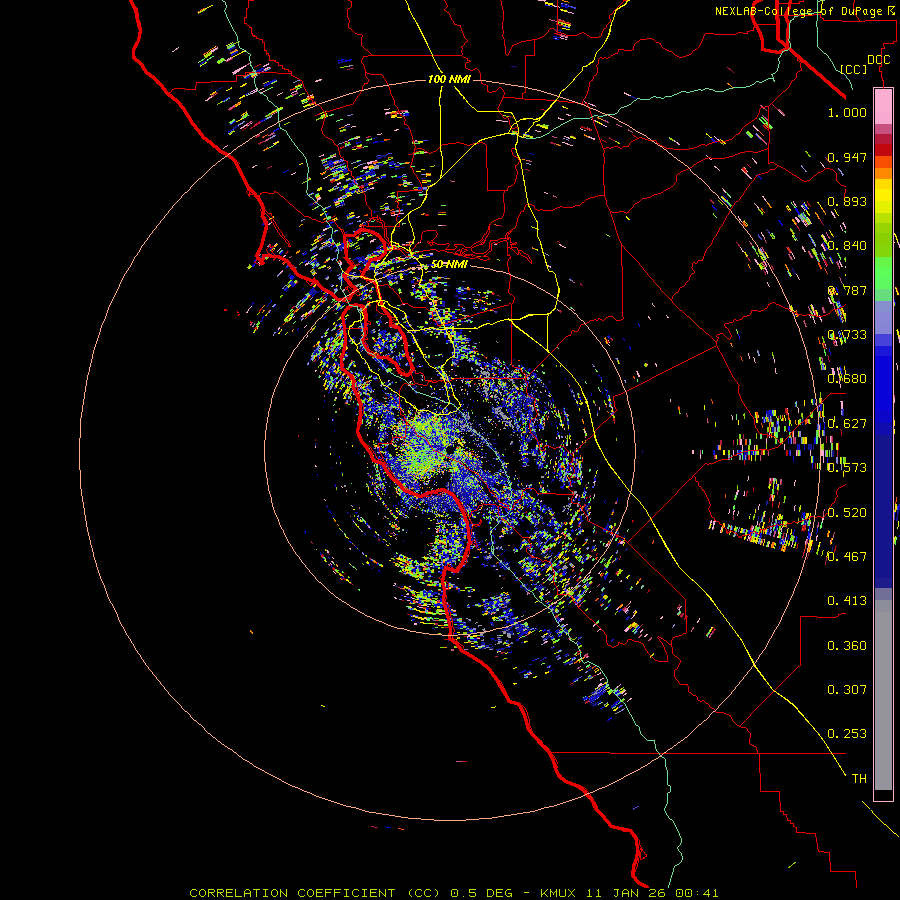This screenshot has width=900, height=900.
Task: Click the 50 NMI range ring label
Action: click(449, 265)
